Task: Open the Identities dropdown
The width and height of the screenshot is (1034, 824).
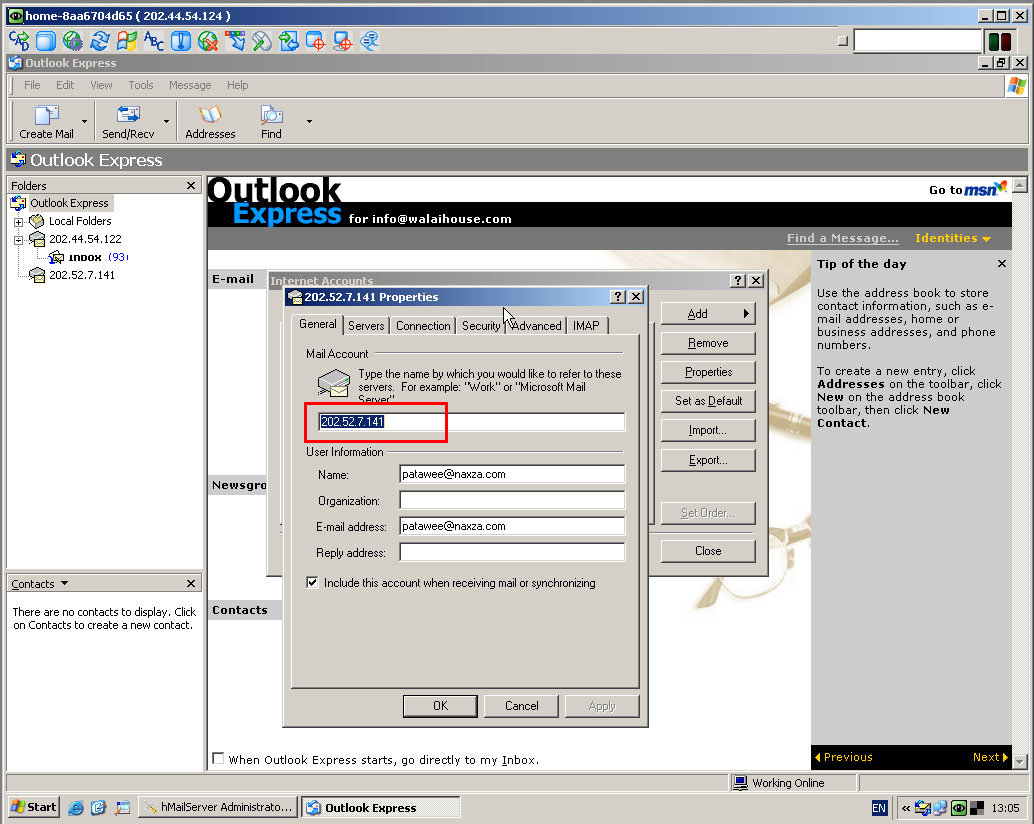Action: 953,238
